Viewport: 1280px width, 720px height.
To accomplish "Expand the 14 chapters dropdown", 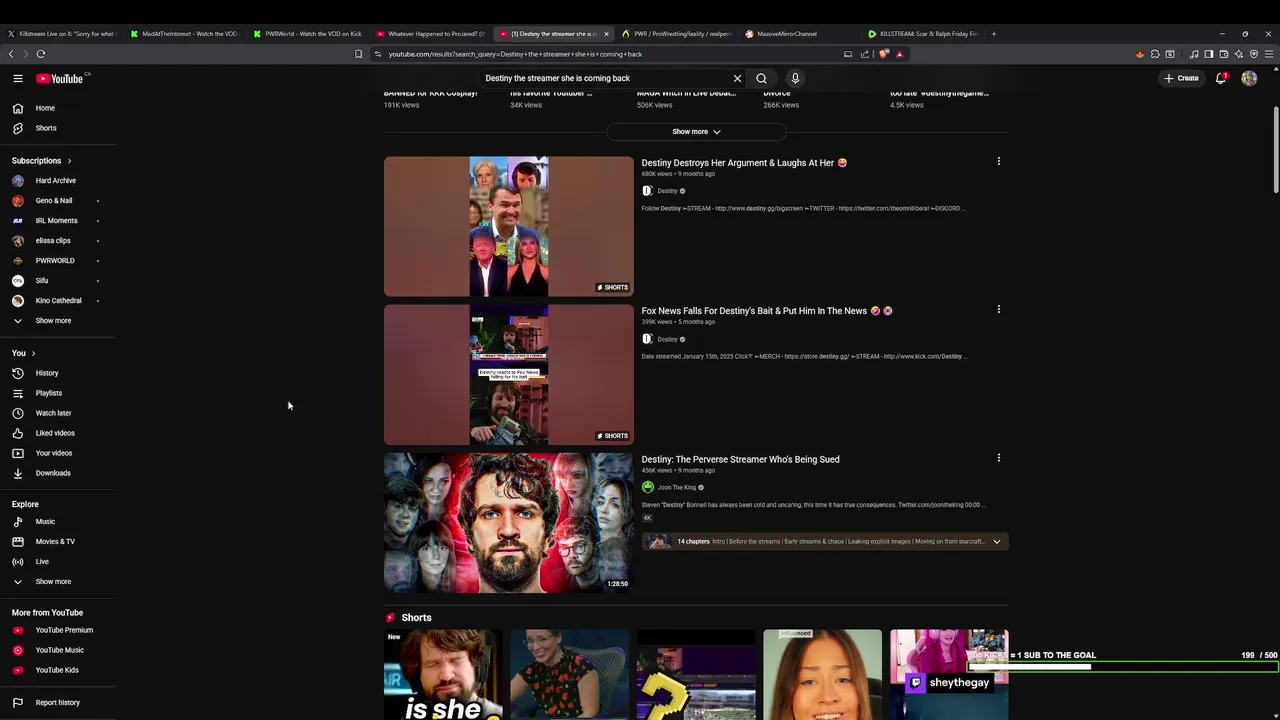I will pos(996,542).
